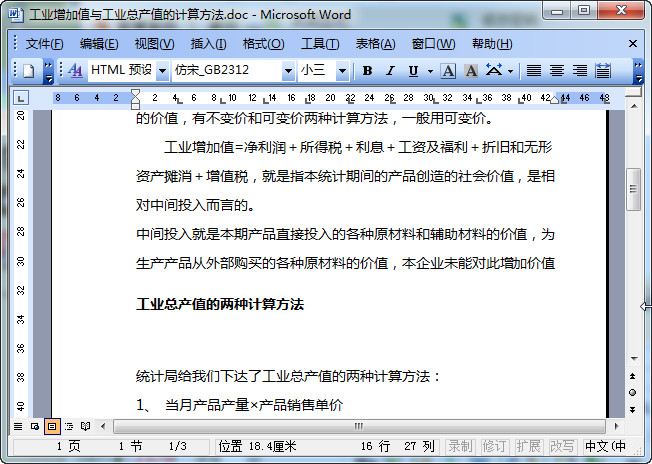Click the New blank document icon
Image resolution: width=652 pixels, height=464 pixels.
point(28,71)
